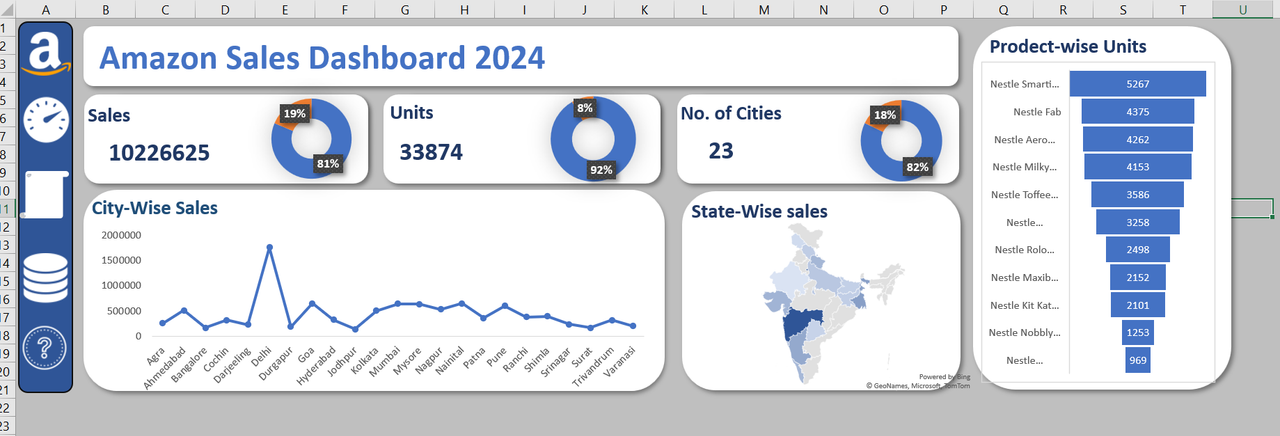This screenshot has width=1280, height=436.
Task: Select the funnel bar showing 969
Action: [1138, 360]
